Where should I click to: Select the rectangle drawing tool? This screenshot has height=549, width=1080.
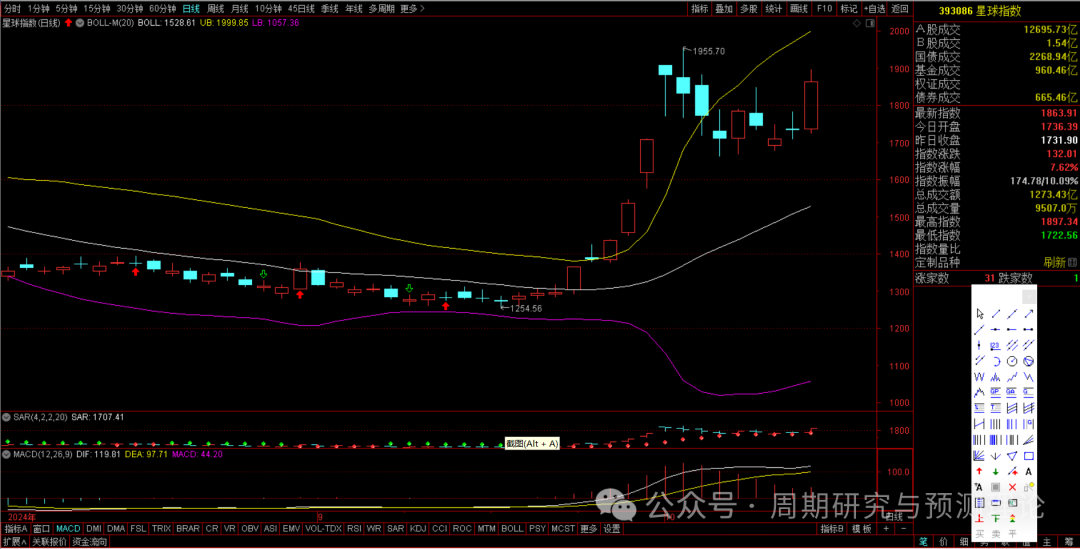[x=1029, y=455]
